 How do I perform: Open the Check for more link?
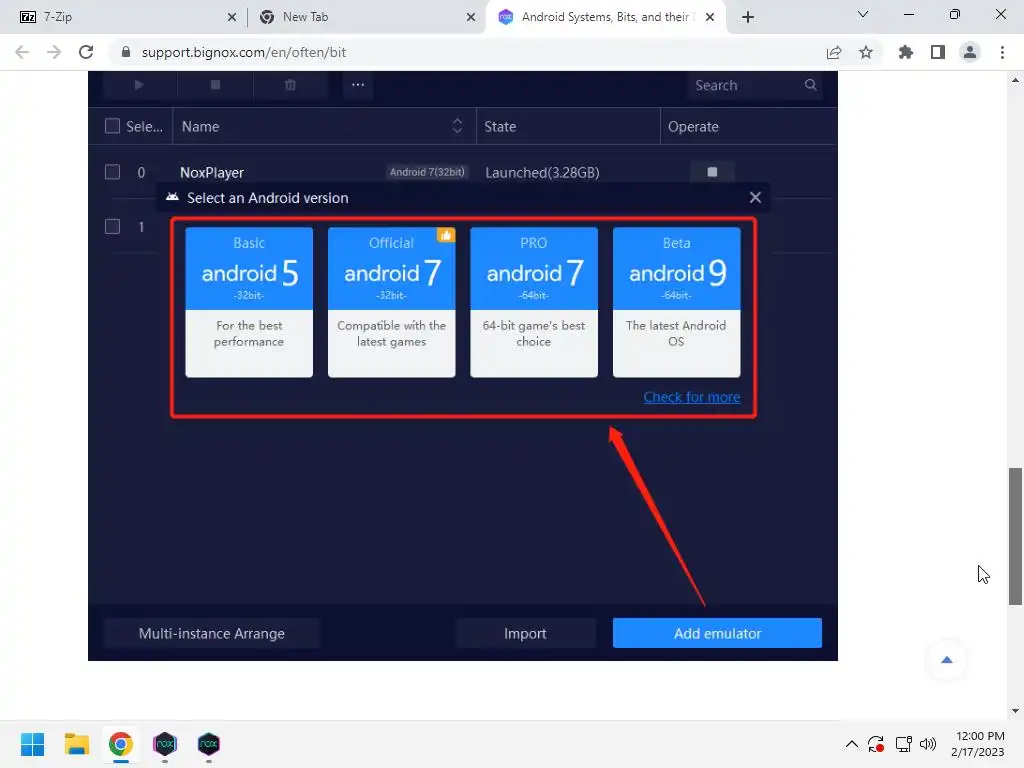(x=692, y=397)
